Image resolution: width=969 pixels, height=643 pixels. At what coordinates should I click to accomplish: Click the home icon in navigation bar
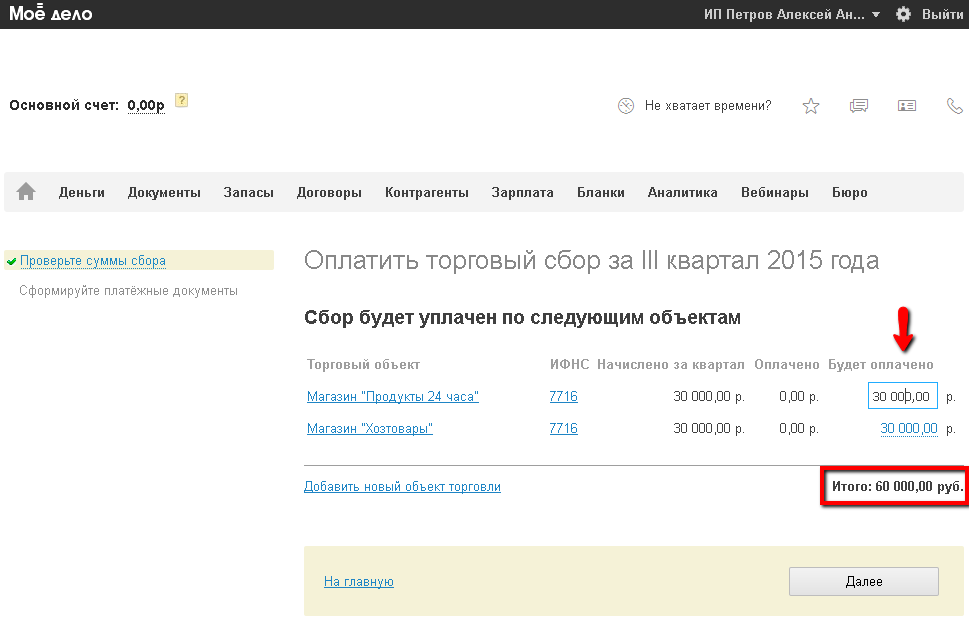[26, 192]
